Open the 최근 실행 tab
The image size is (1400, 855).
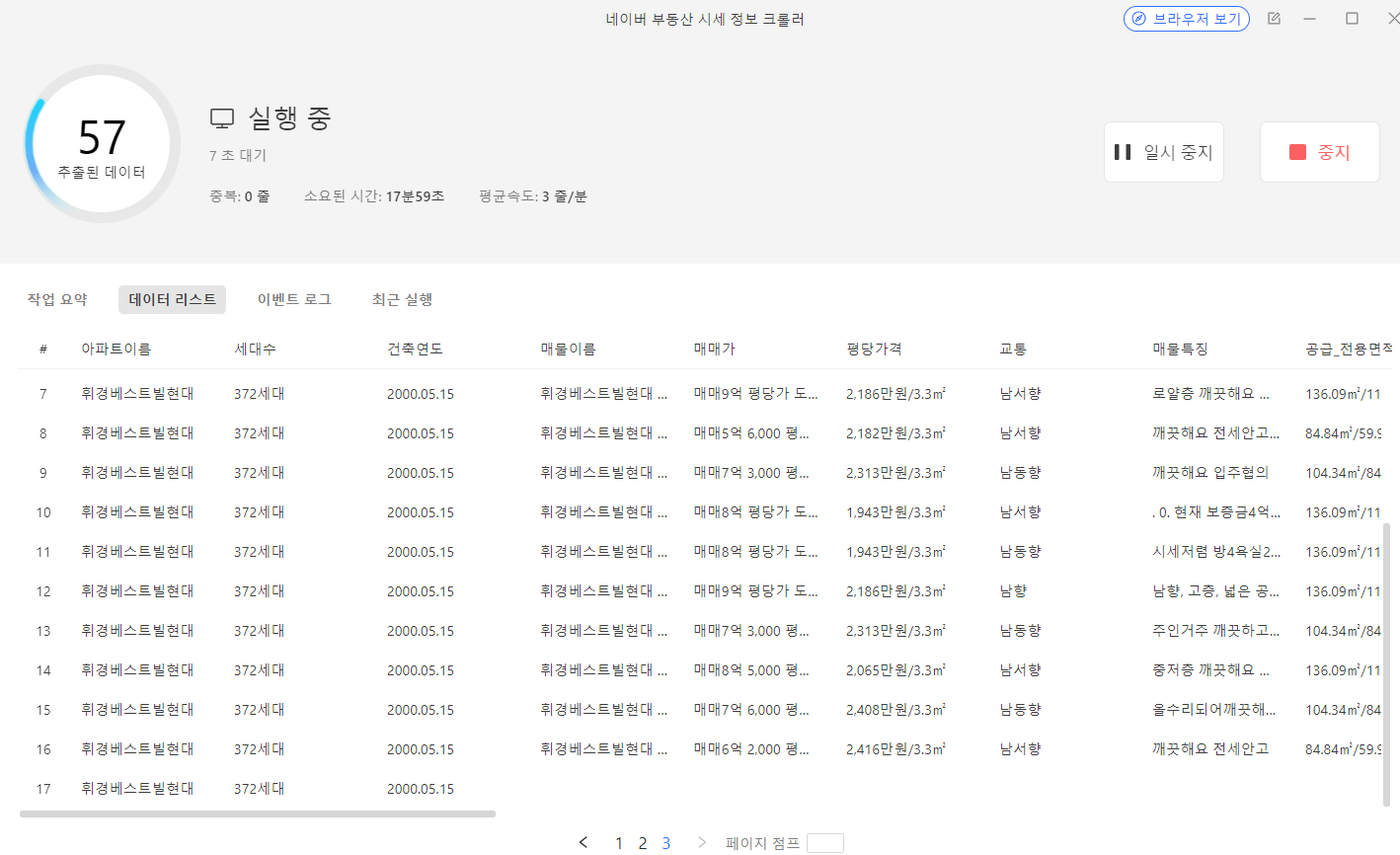click(x=402, y=299)
